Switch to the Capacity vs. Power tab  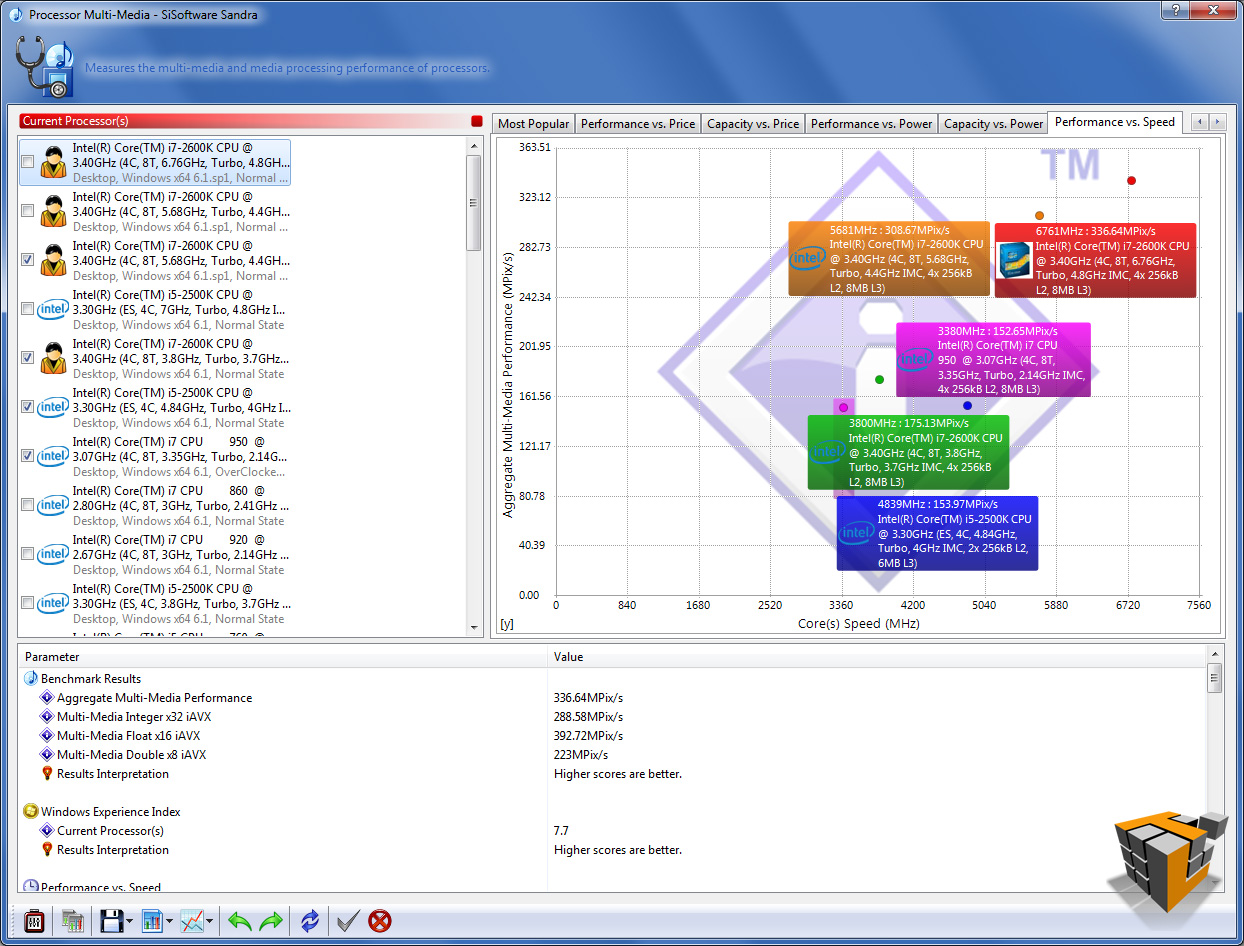click(x=993, y=124)
